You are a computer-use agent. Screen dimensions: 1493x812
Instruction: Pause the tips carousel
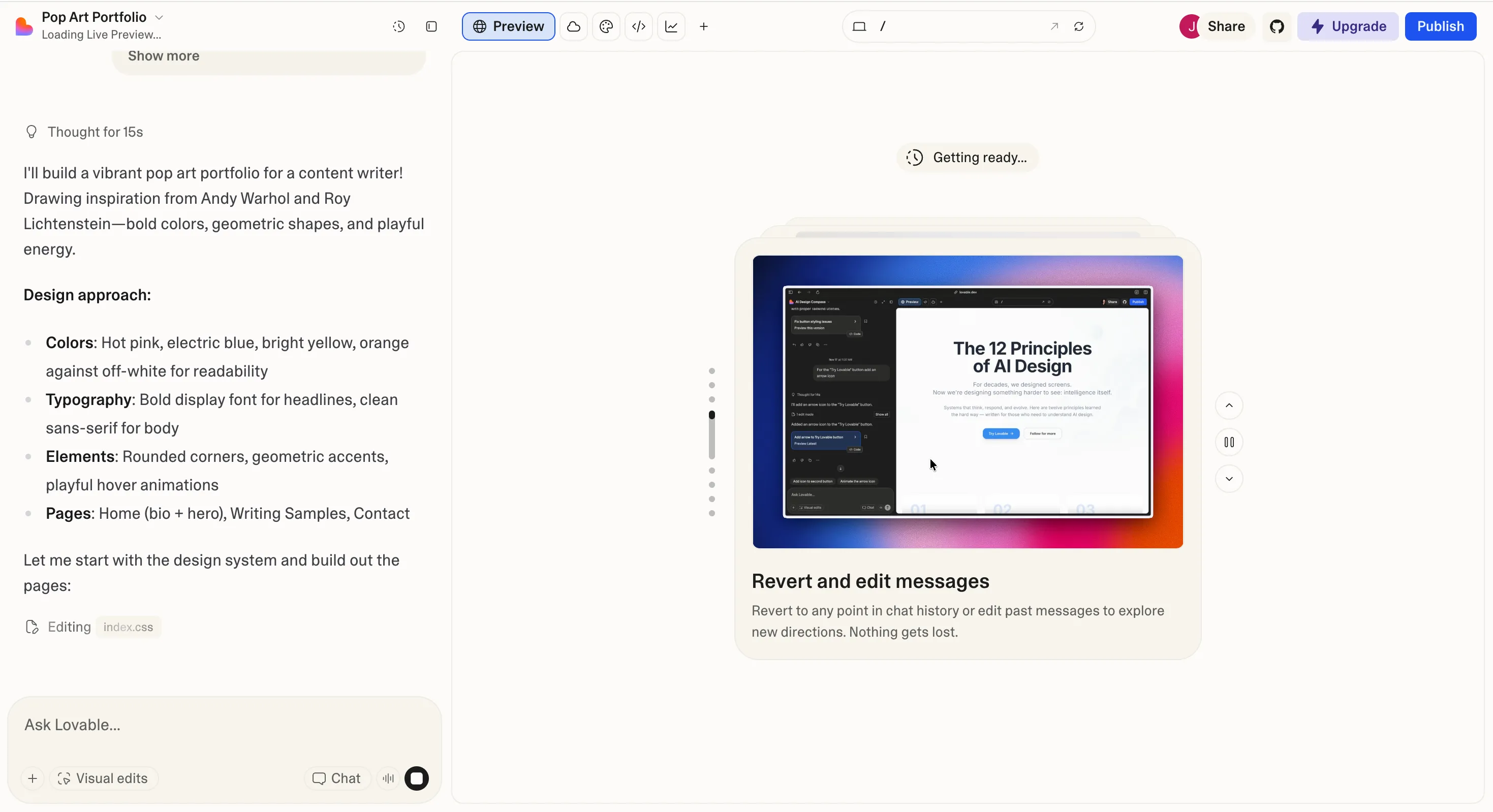tap(1229, 442)
